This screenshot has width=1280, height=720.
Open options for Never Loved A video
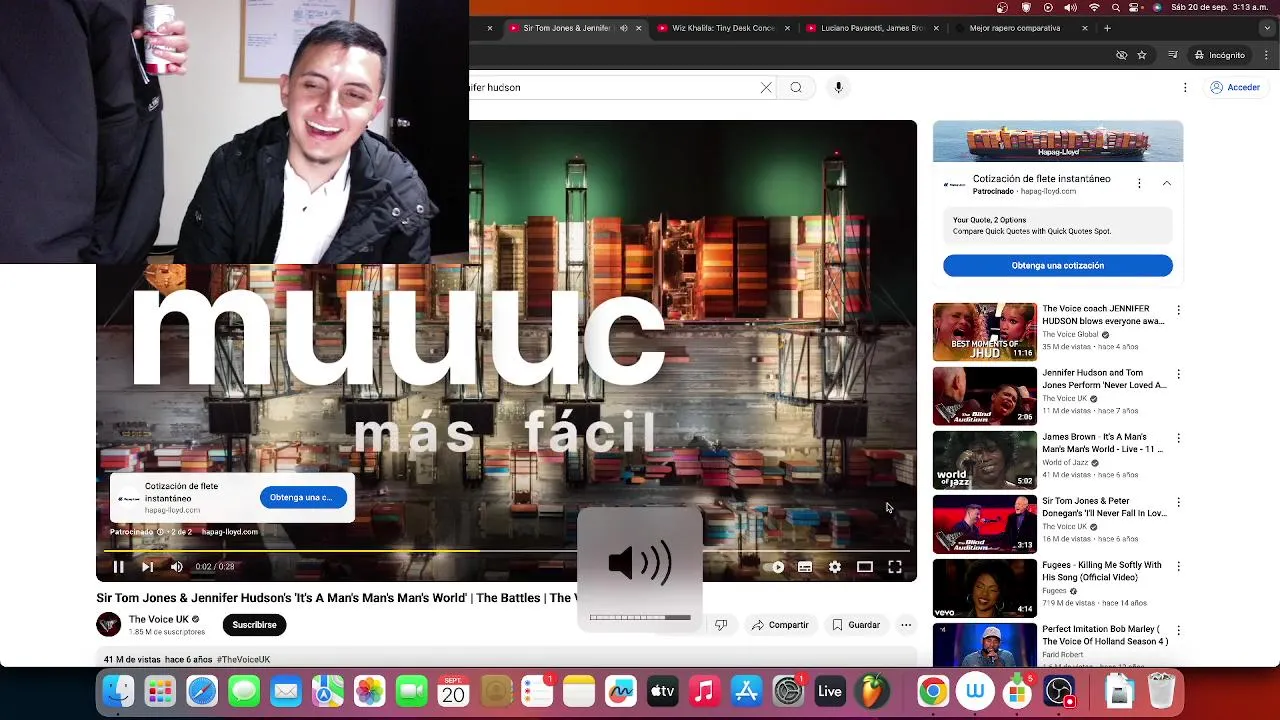tap(1178, 374)
